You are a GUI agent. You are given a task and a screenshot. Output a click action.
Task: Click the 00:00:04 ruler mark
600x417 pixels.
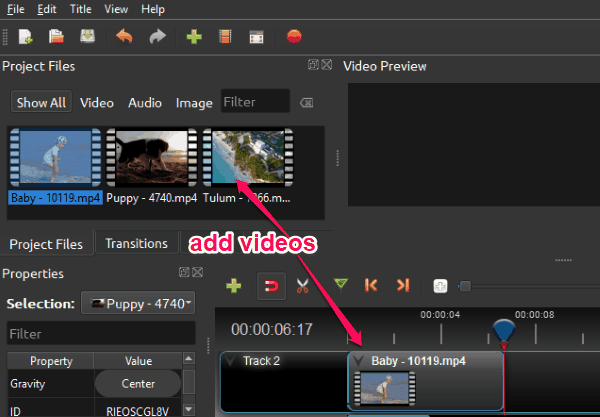(x=440, y=315)
